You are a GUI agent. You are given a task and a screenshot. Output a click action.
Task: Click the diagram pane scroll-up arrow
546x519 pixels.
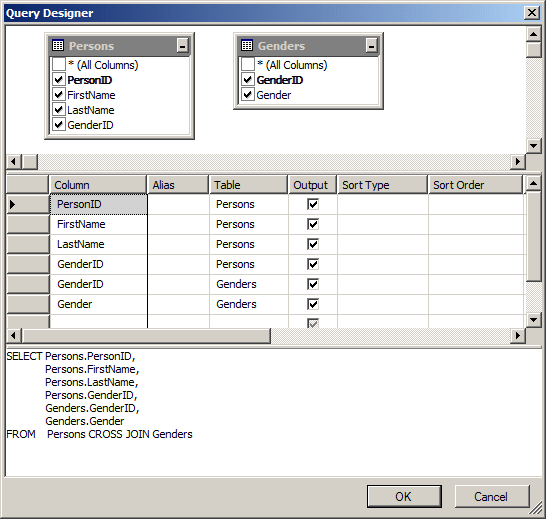tap(533, 34)
